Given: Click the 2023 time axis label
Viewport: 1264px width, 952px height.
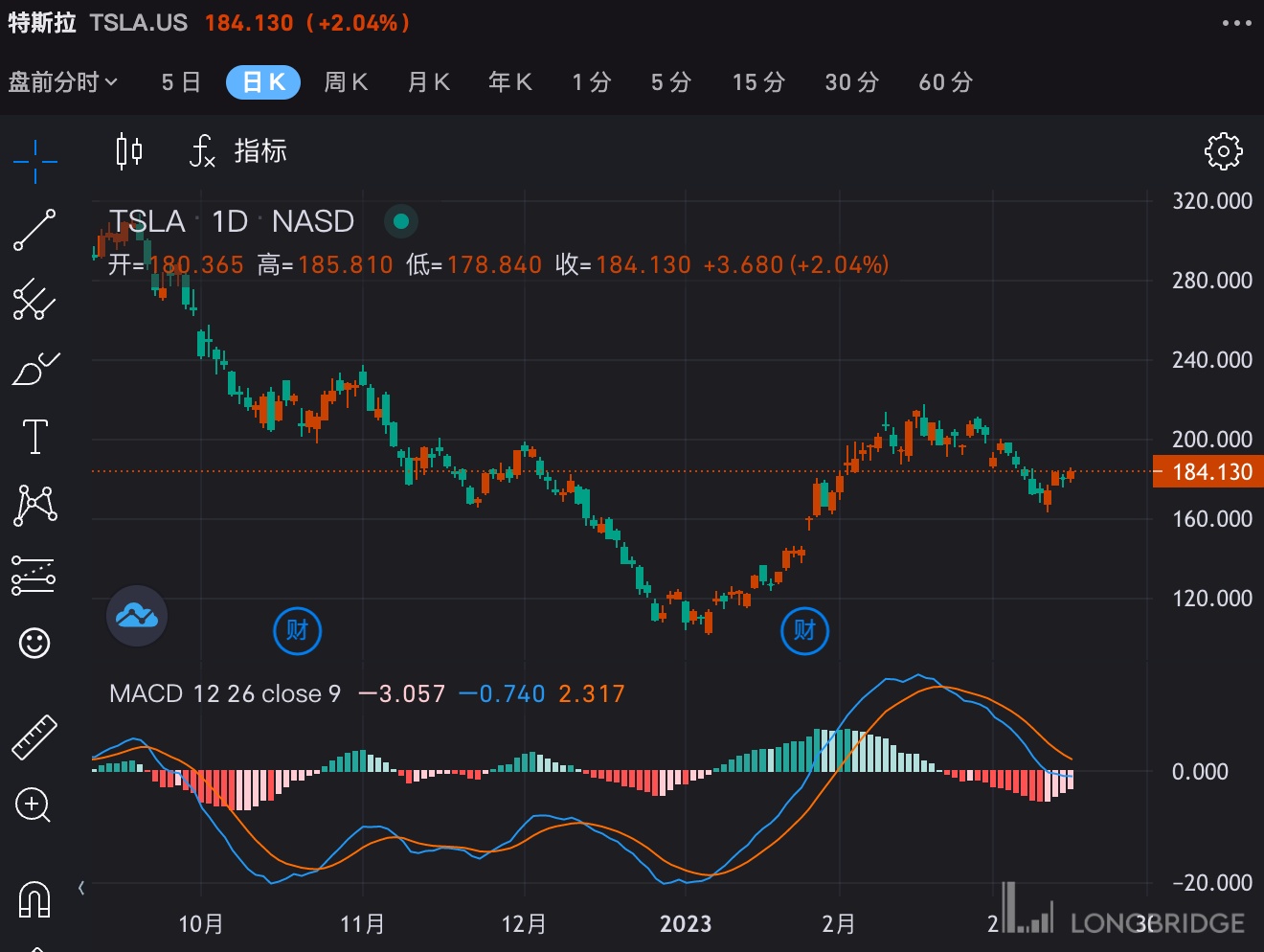Looking at the screenshot, I should pyautogui.click(x=686, y=924).
